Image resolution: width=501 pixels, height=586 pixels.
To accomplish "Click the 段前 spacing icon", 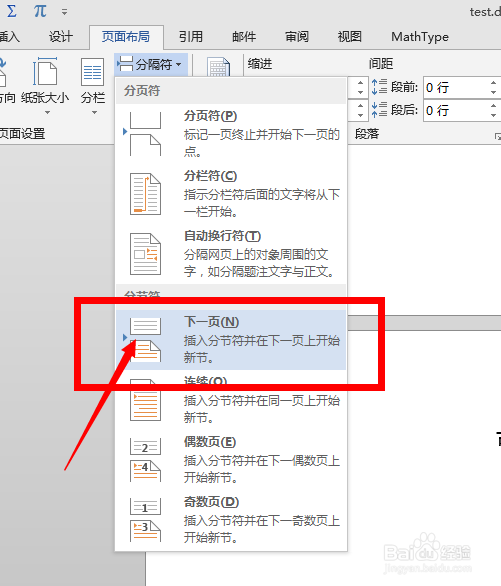I will point(379,87).
